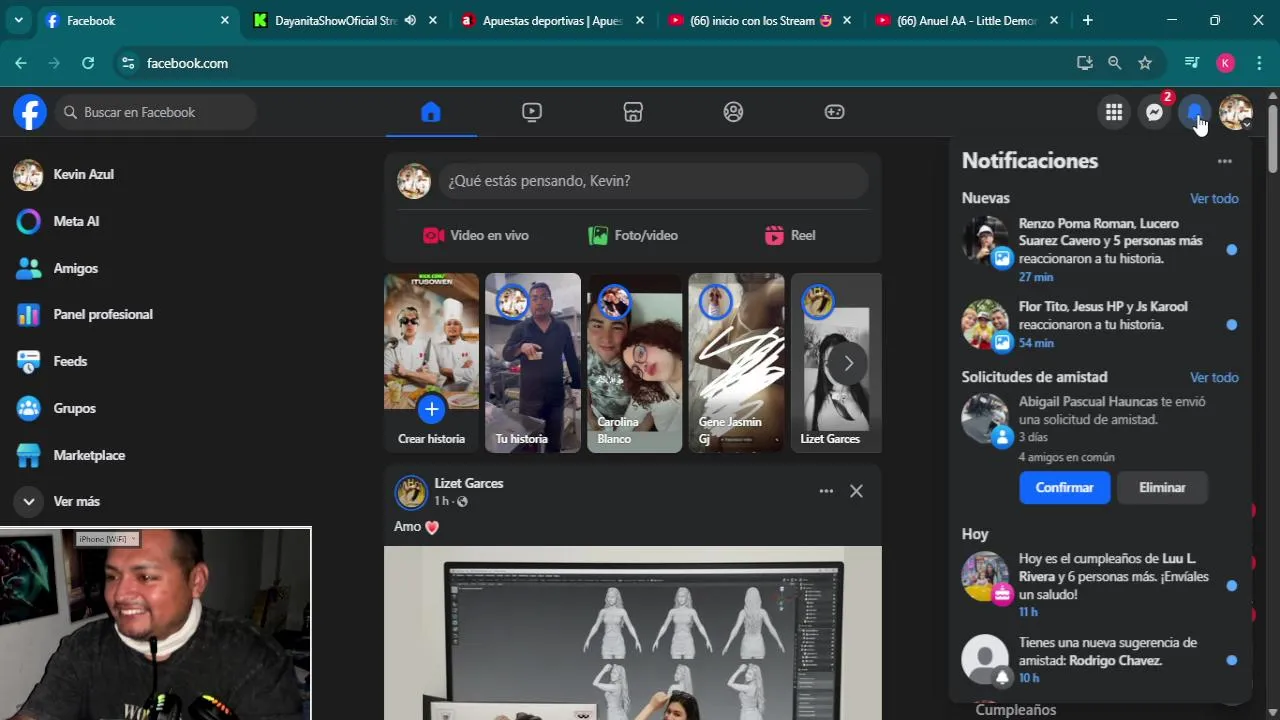Open the account profile picture menu

pos(1236,112)
